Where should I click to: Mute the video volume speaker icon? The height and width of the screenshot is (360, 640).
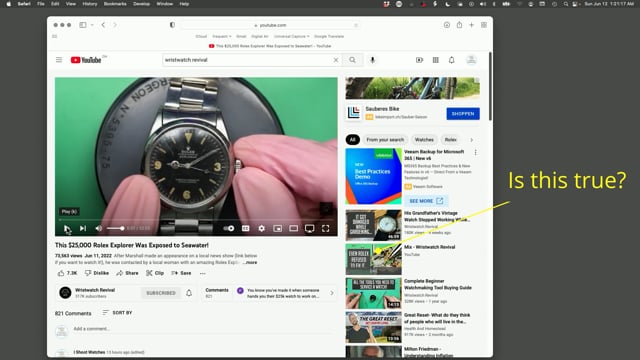click(x=98, y=229)
